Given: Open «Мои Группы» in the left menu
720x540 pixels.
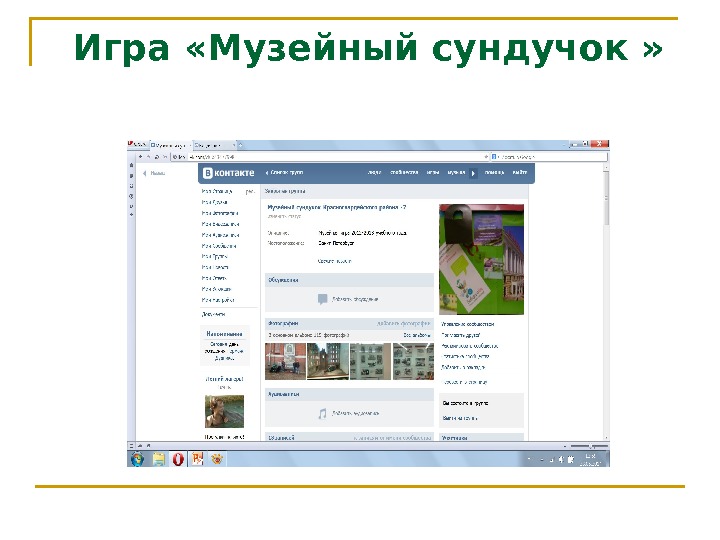Looking at the screenshot, I should [x=214, y=257].
